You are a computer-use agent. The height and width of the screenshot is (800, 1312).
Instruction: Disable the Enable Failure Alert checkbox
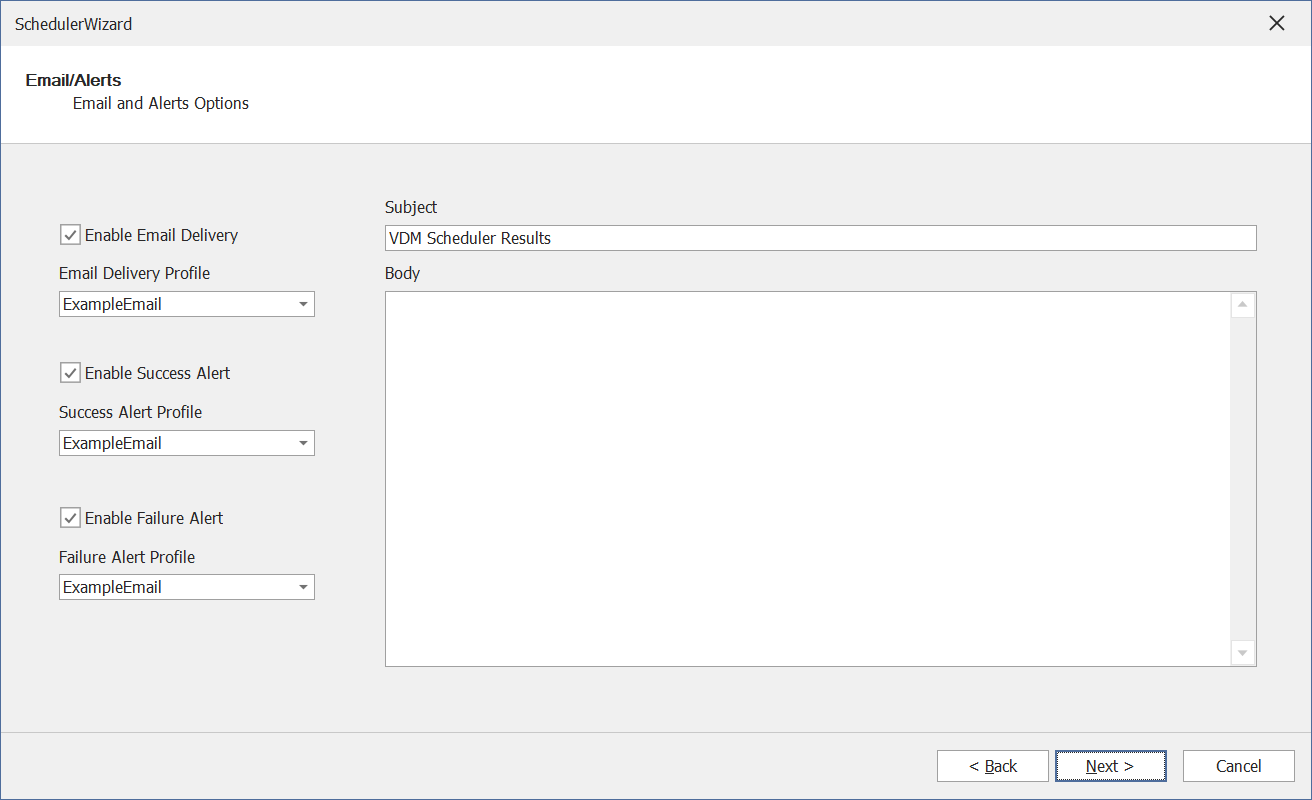pyautogui.click(x=71, y=518)
